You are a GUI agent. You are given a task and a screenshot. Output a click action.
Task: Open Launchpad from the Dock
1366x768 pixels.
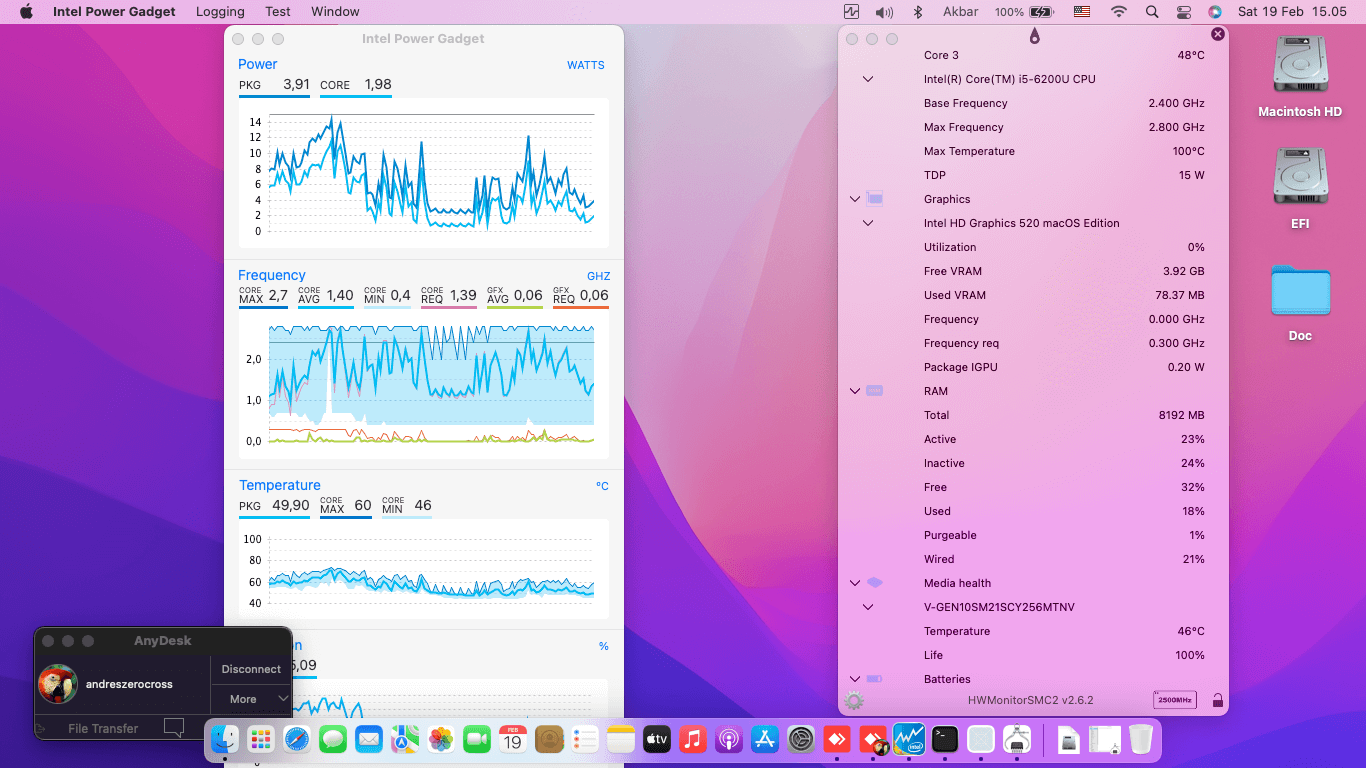[x=261, y=740]
